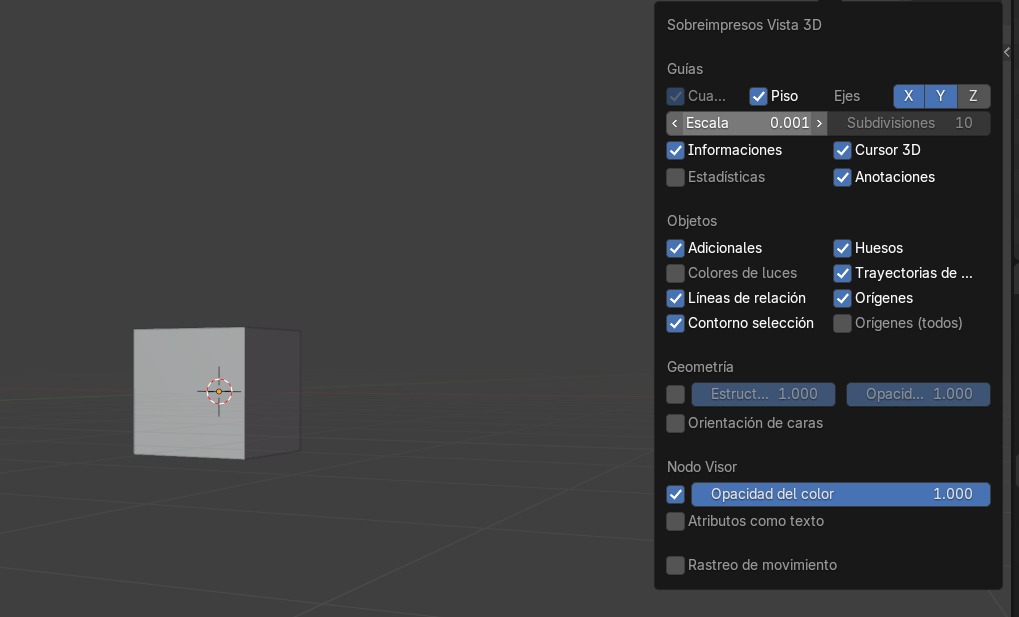
Task: Click the "Objetos" section label
Action: [692, 221]
